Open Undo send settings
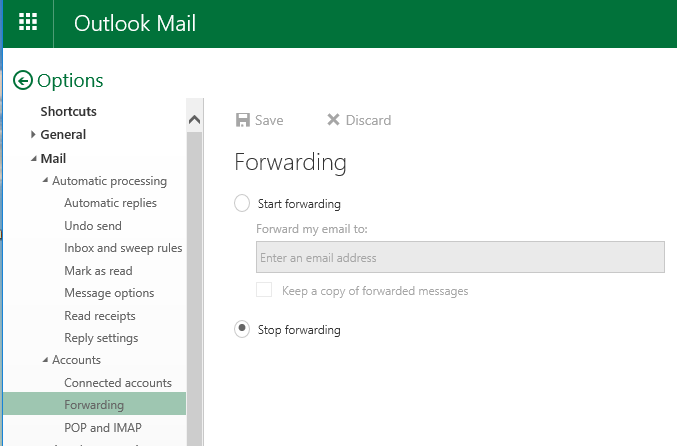 93,226
